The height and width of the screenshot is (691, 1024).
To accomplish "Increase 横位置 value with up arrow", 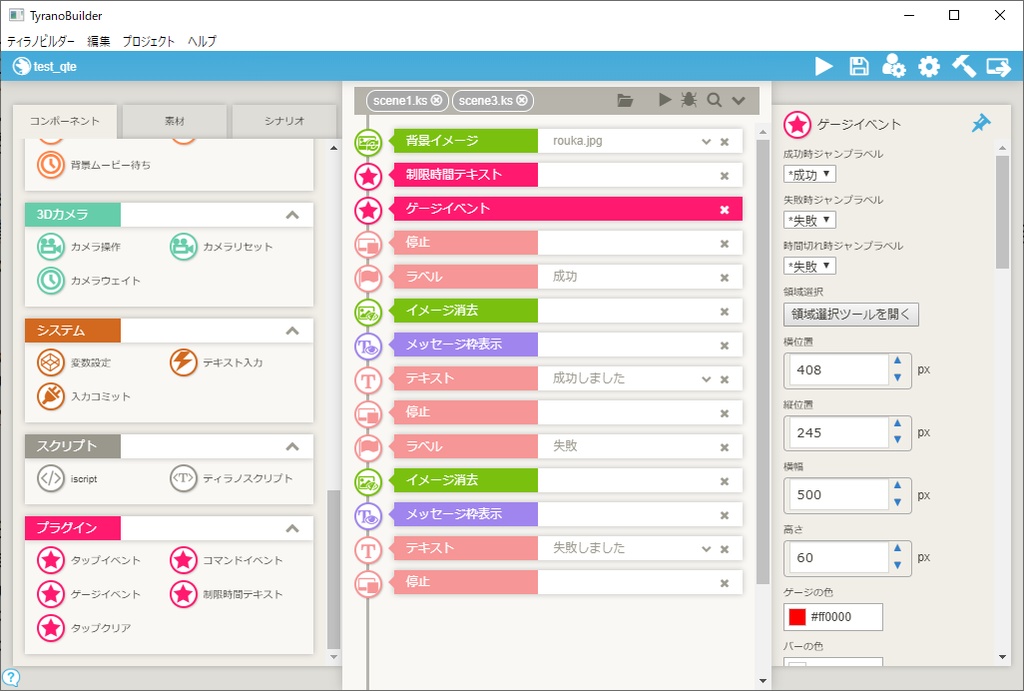I will 897,361.
